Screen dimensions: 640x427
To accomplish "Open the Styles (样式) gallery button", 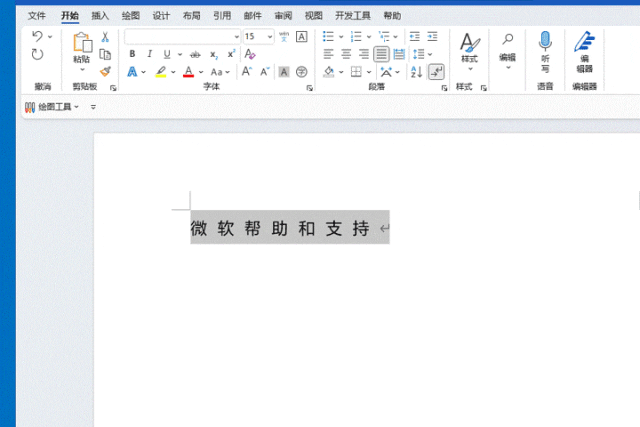I will tap(470, 52).
